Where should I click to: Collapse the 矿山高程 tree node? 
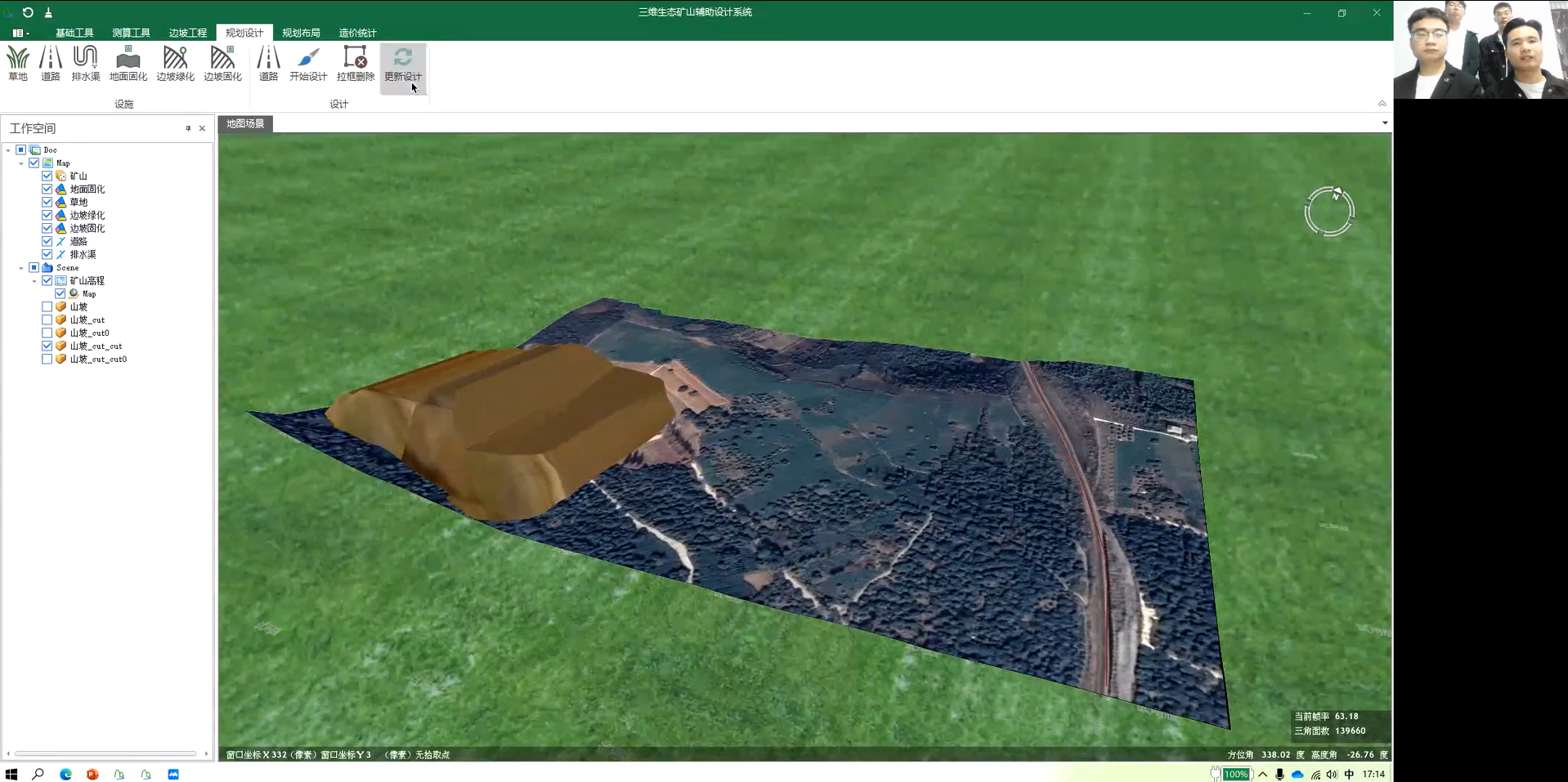[34, 281]
